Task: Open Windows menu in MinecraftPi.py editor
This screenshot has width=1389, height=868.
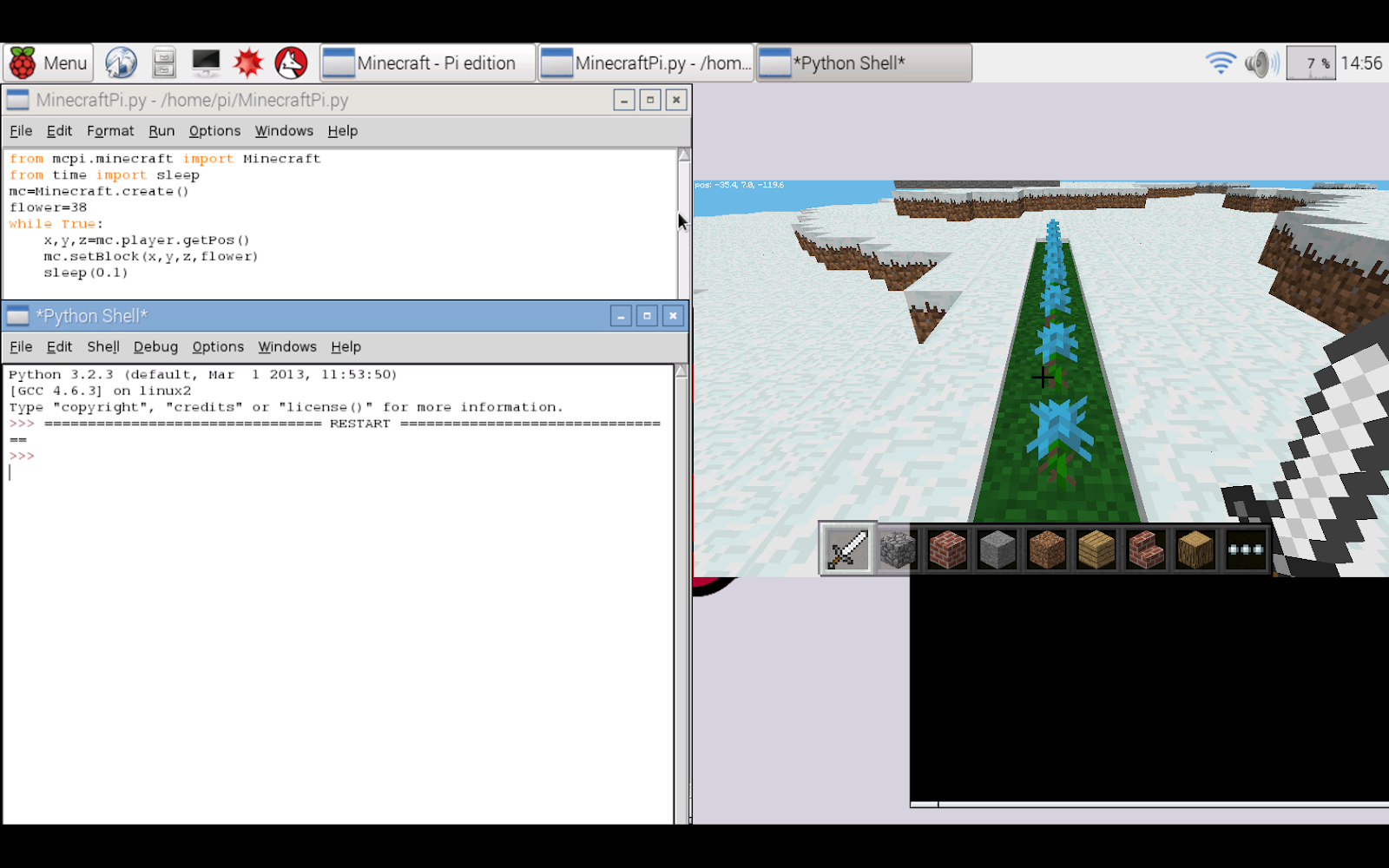Action: [284, 131]
